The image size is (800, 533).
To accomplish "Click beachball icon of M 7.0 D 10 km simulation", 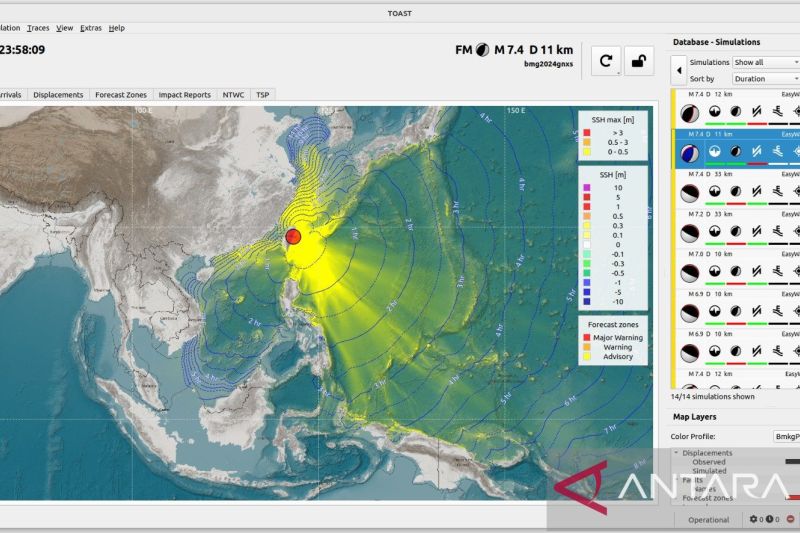I will click(688, 270).
